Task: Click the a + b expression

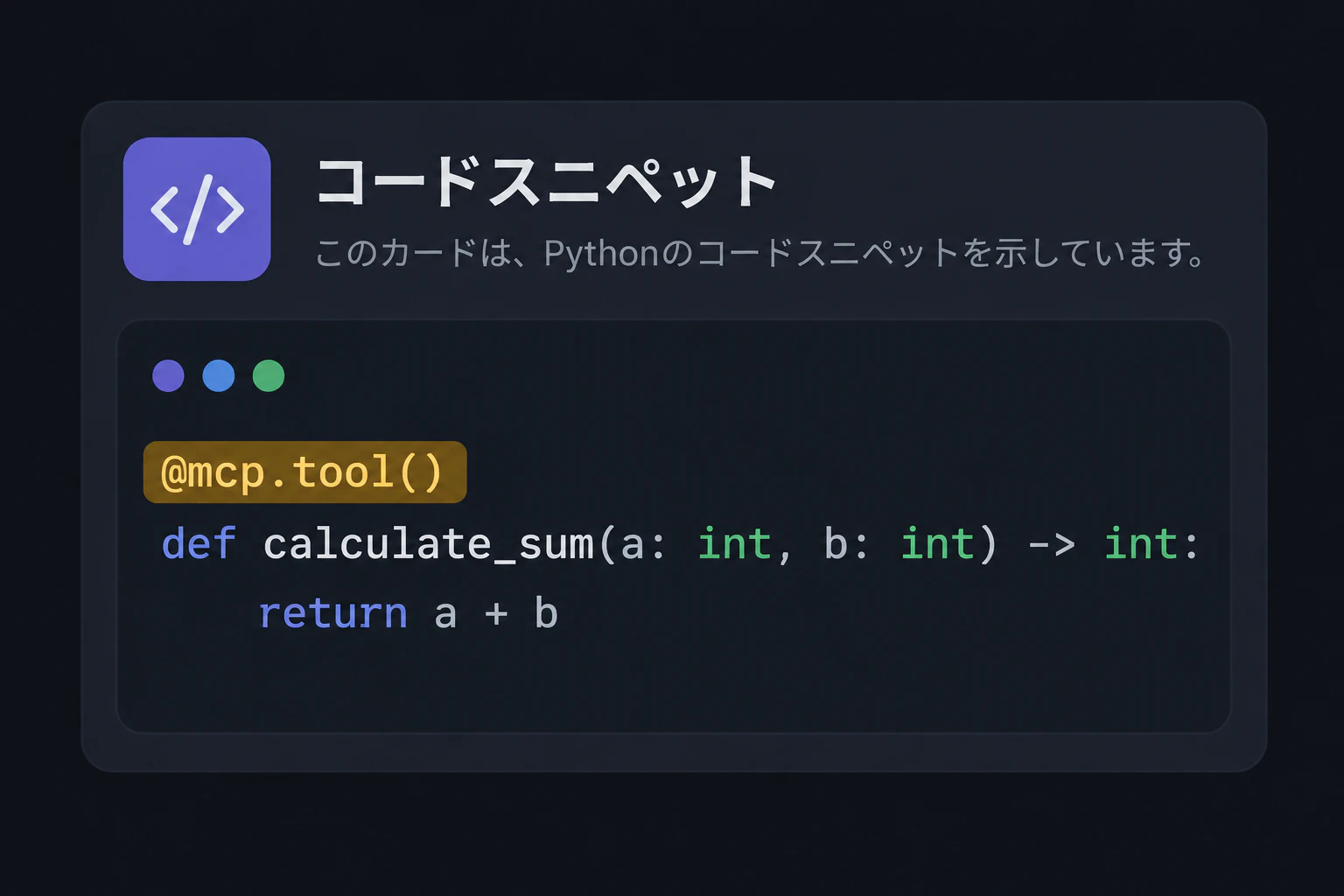Action: pos(496,613)
